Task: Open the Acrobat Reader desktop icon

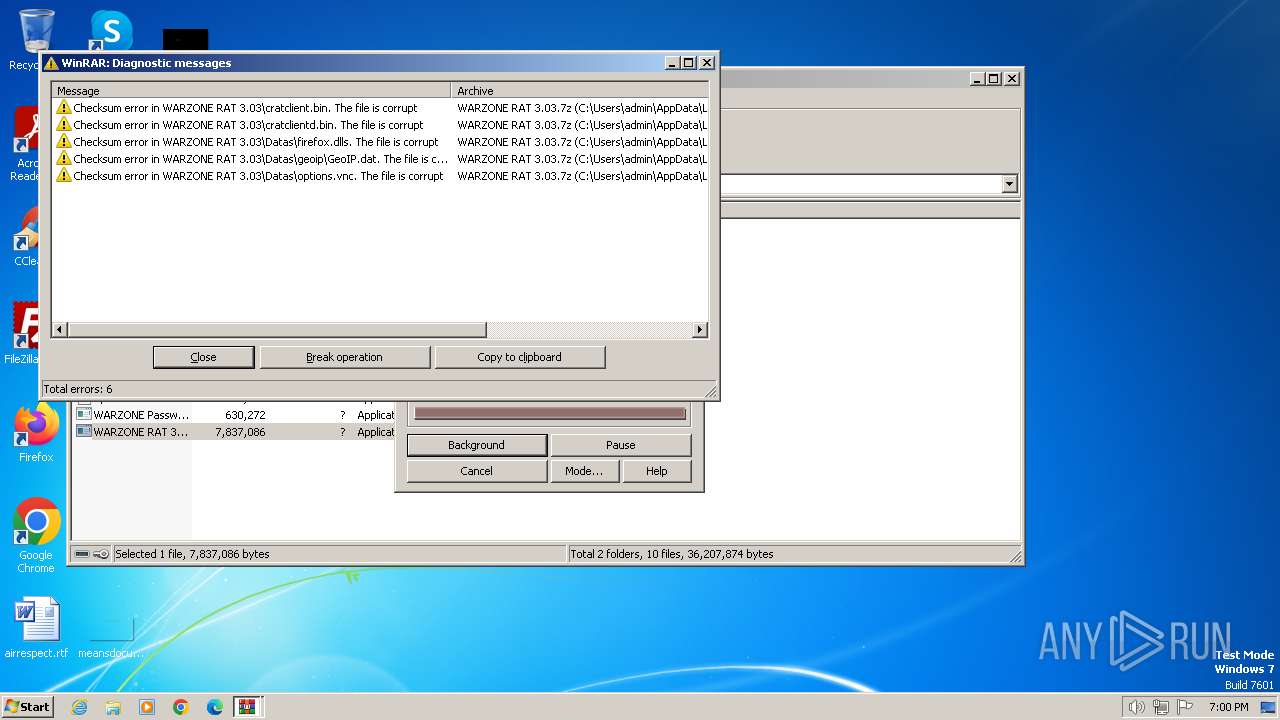Action: point(27,143)
